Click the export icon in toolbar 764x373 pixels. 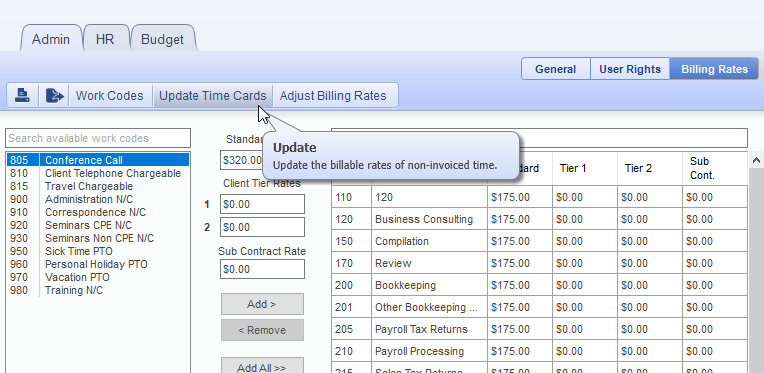(x=54, y=95)
